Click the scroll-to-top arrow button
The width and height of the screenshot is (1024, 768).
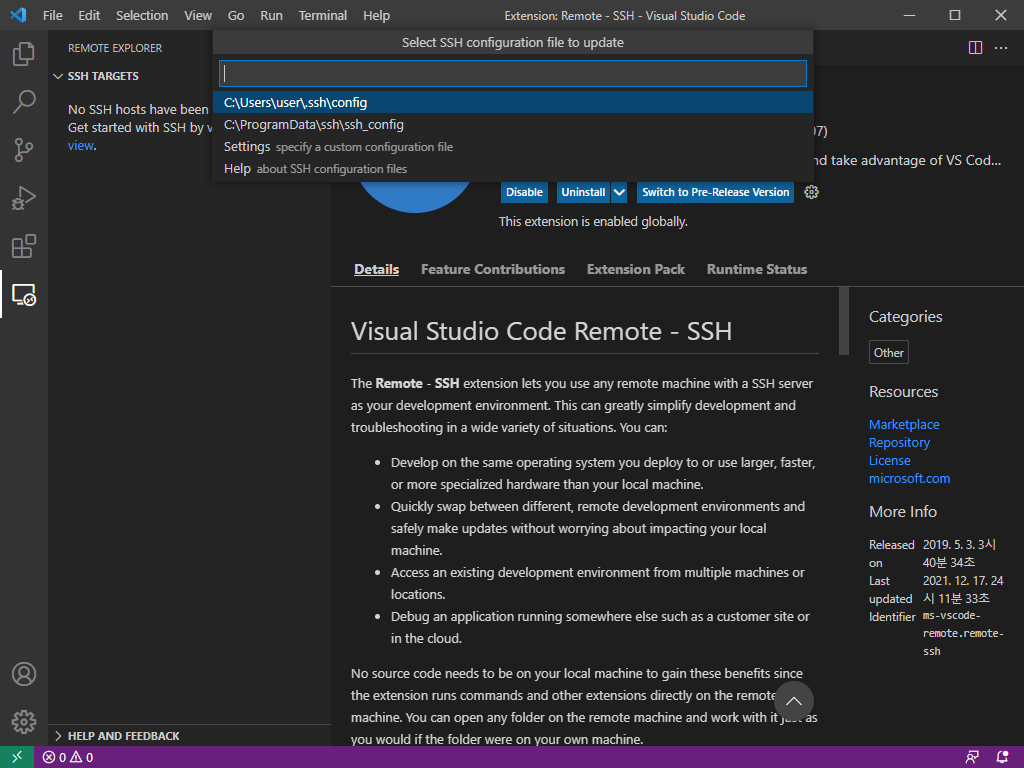(x=793, y=701)
